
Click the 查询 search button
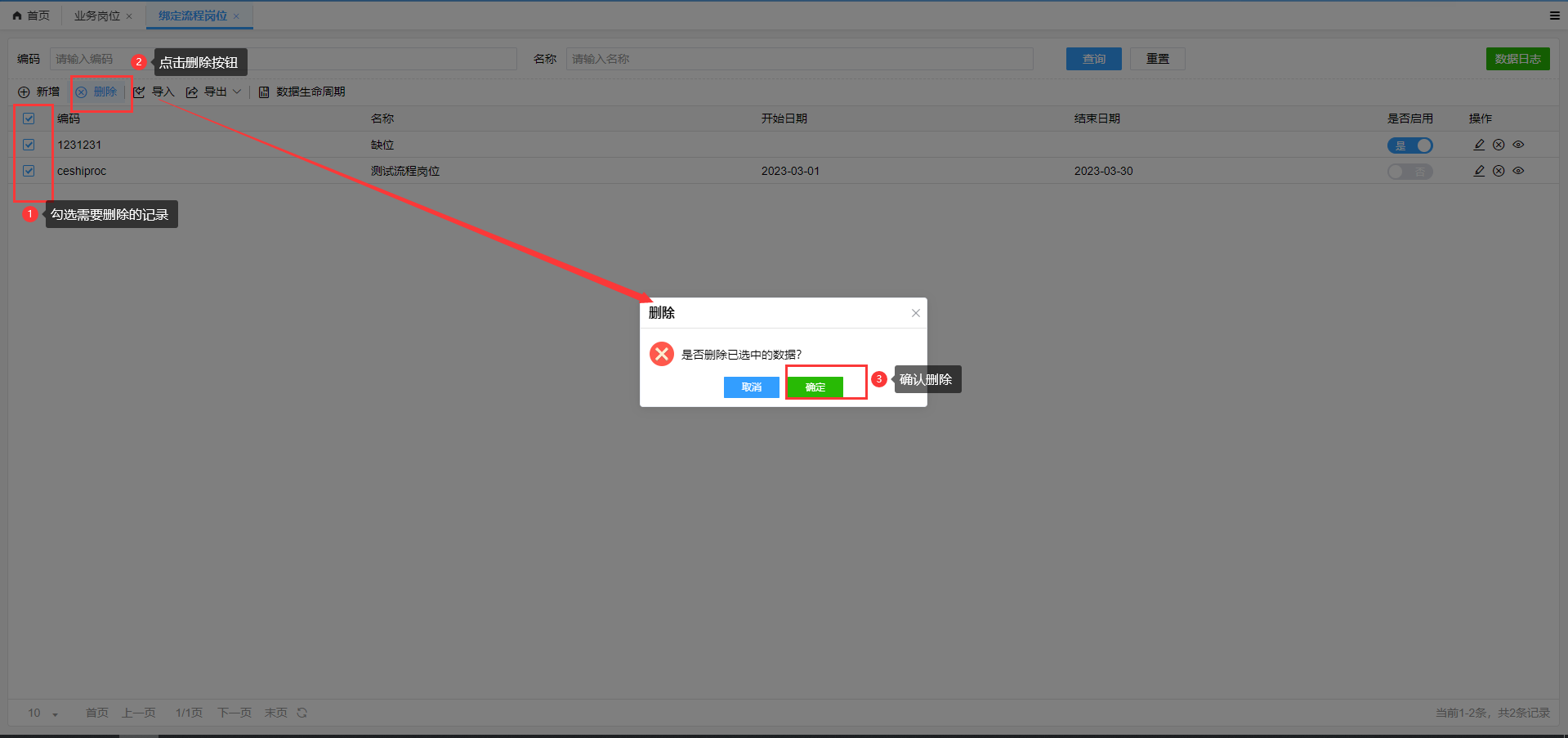[x=1094, y=59]
